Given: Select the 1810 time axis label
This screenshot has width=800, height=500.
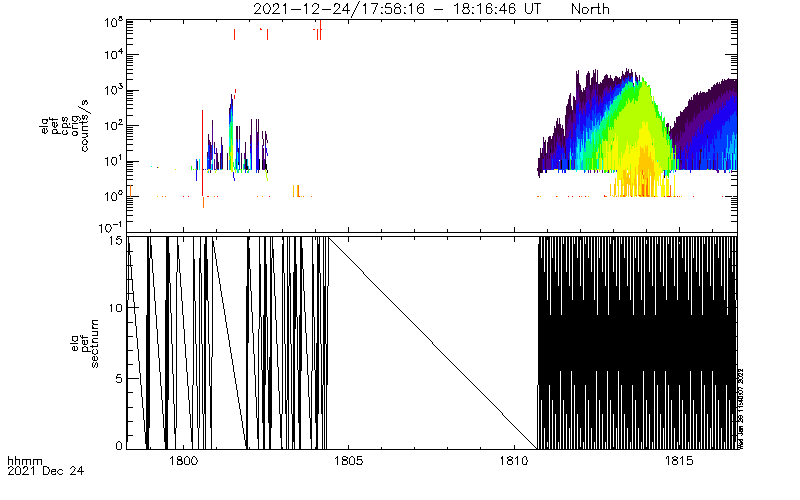Looking at the screenshot, I should (x=514, y=461).
